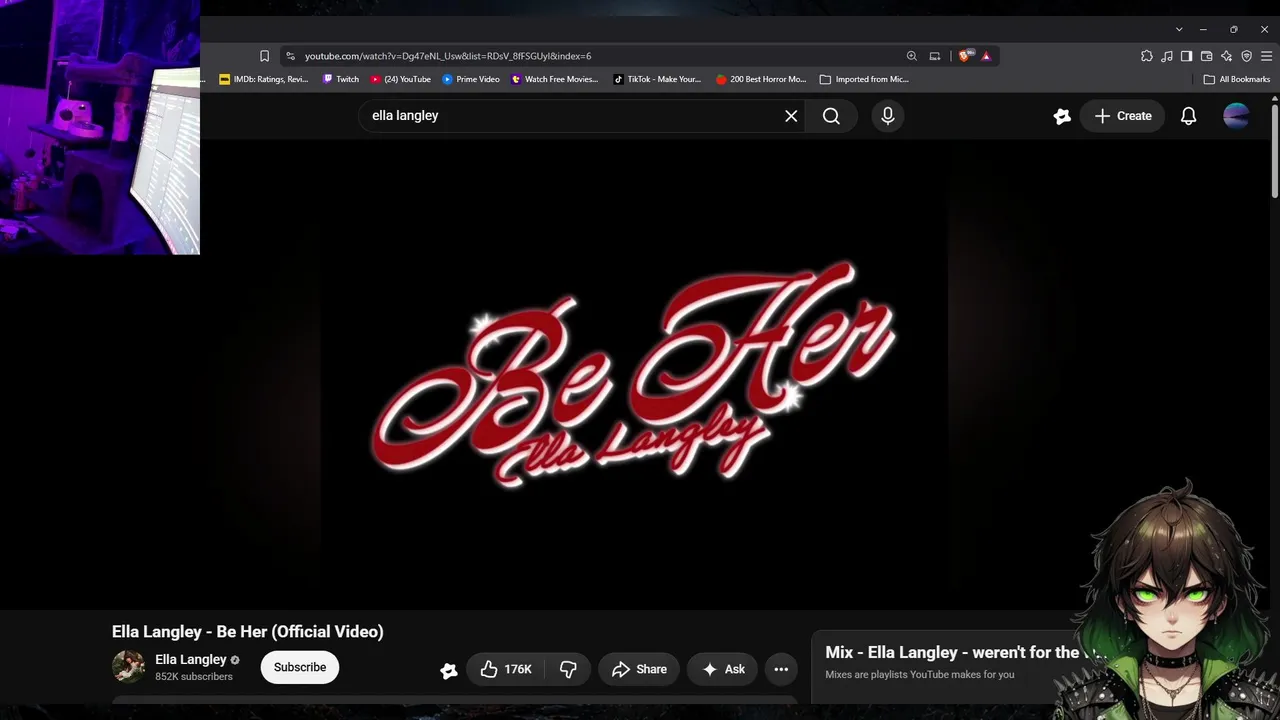This screenshot has width=1280, height=720.
Task: Click the YouTube address bar URL
Action: (448, 56)
